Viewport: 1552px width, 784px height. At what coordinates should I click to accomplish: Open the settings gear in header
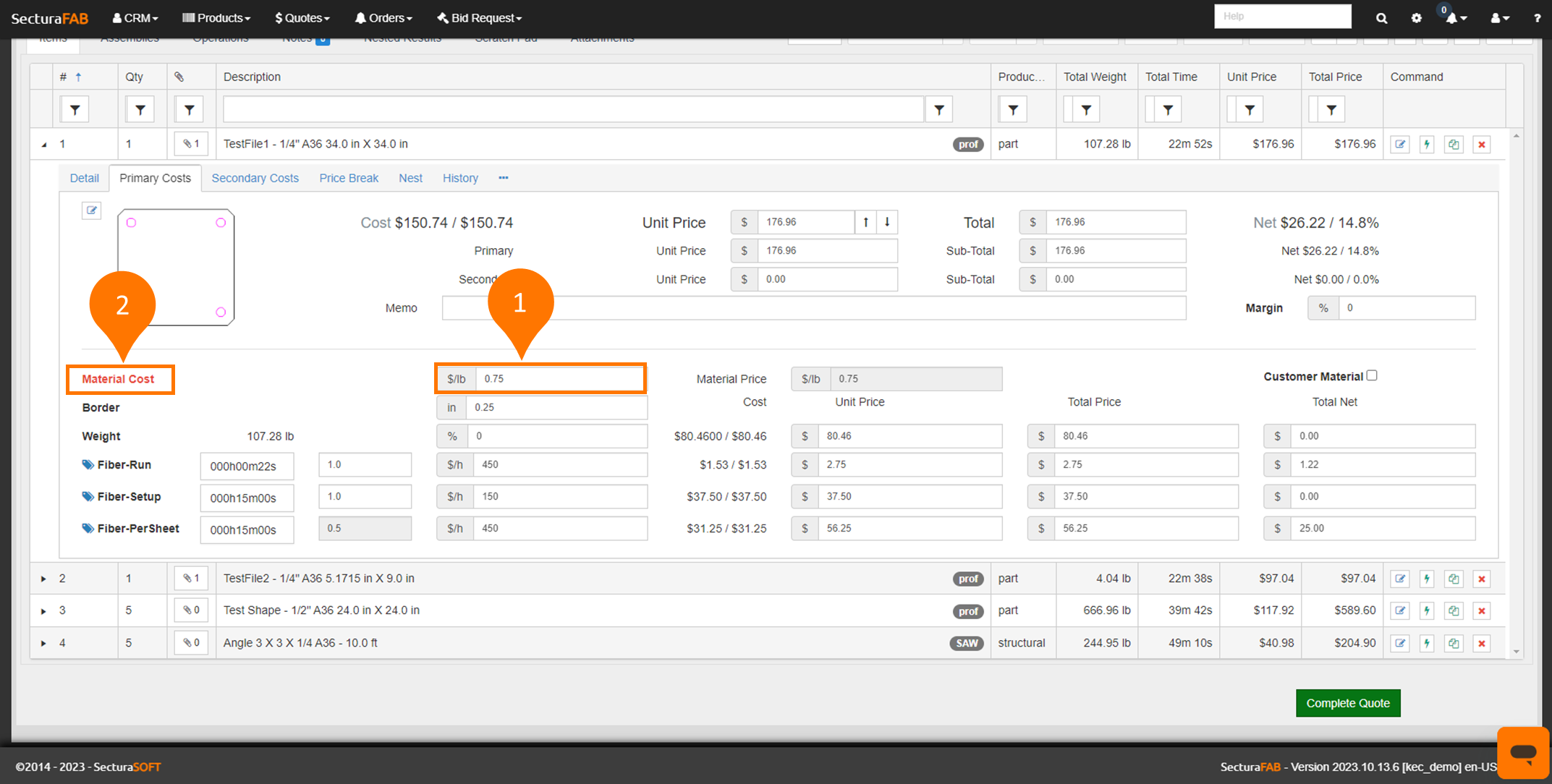1416,18
